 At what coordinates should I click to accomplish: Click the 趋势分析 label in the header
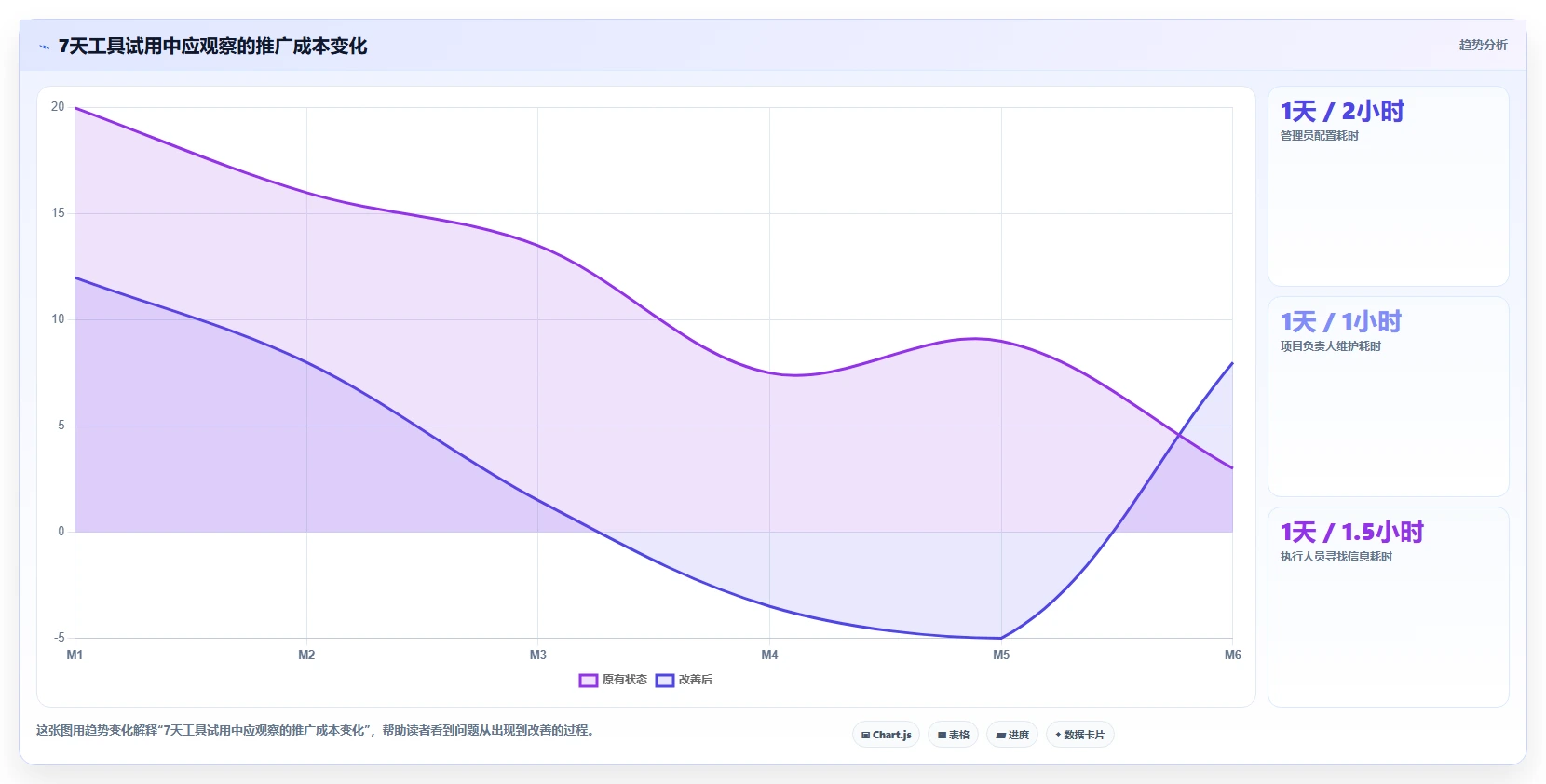pyautogui.click(x=1483, y=45)
